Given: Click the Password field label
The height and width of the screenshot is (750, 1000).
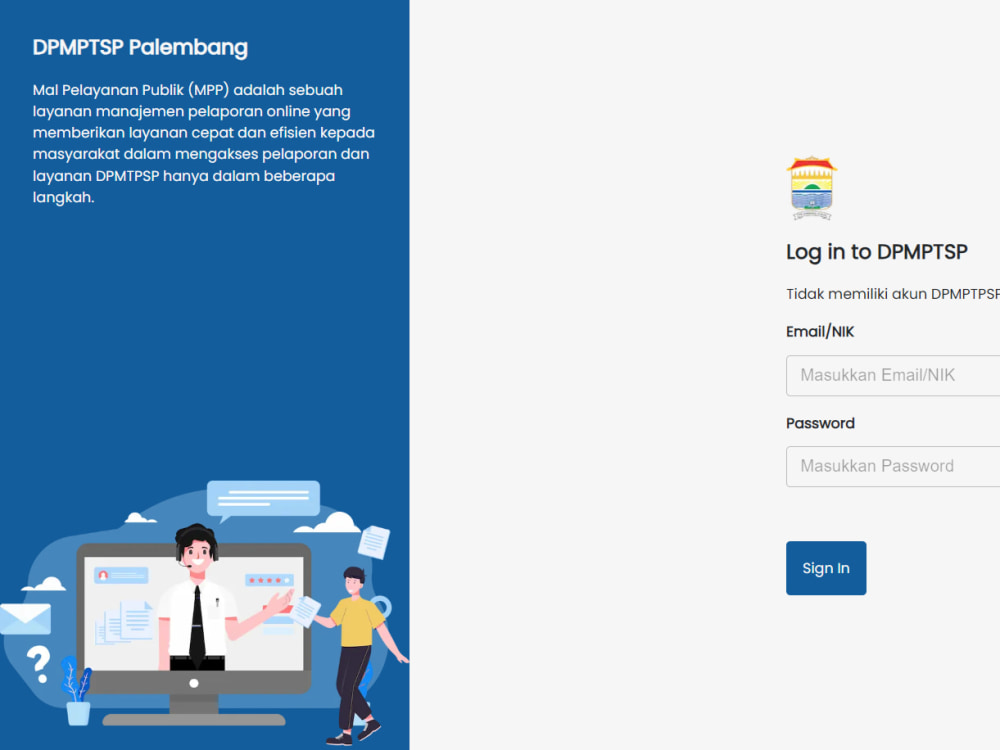Looking at the screenshot, I should click(x=820, y=423).
